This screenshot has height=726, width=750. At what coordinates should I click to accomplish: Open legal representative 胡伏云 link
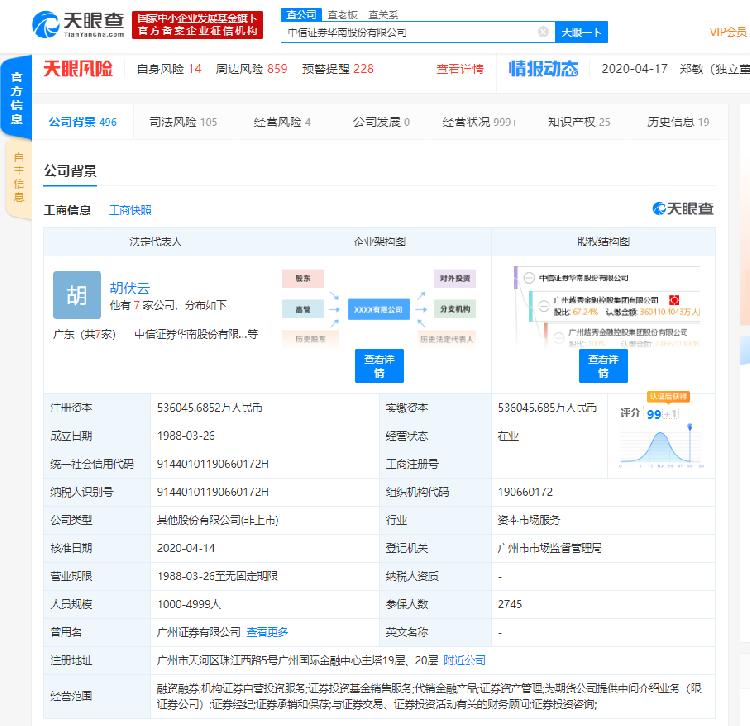pos(130,288)
